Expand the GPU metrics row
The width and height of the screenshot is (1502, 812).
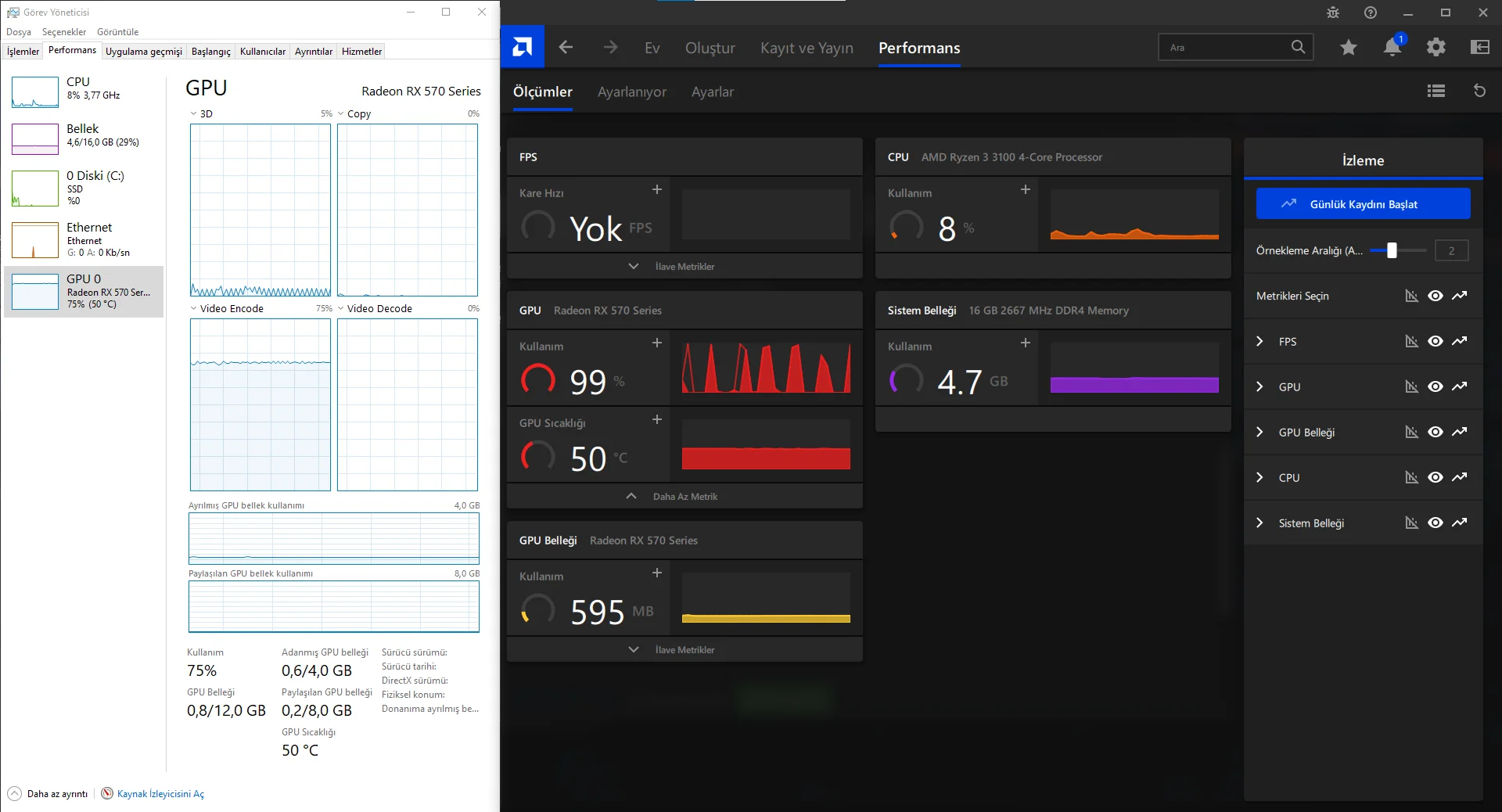click(x=1259, y=386)
